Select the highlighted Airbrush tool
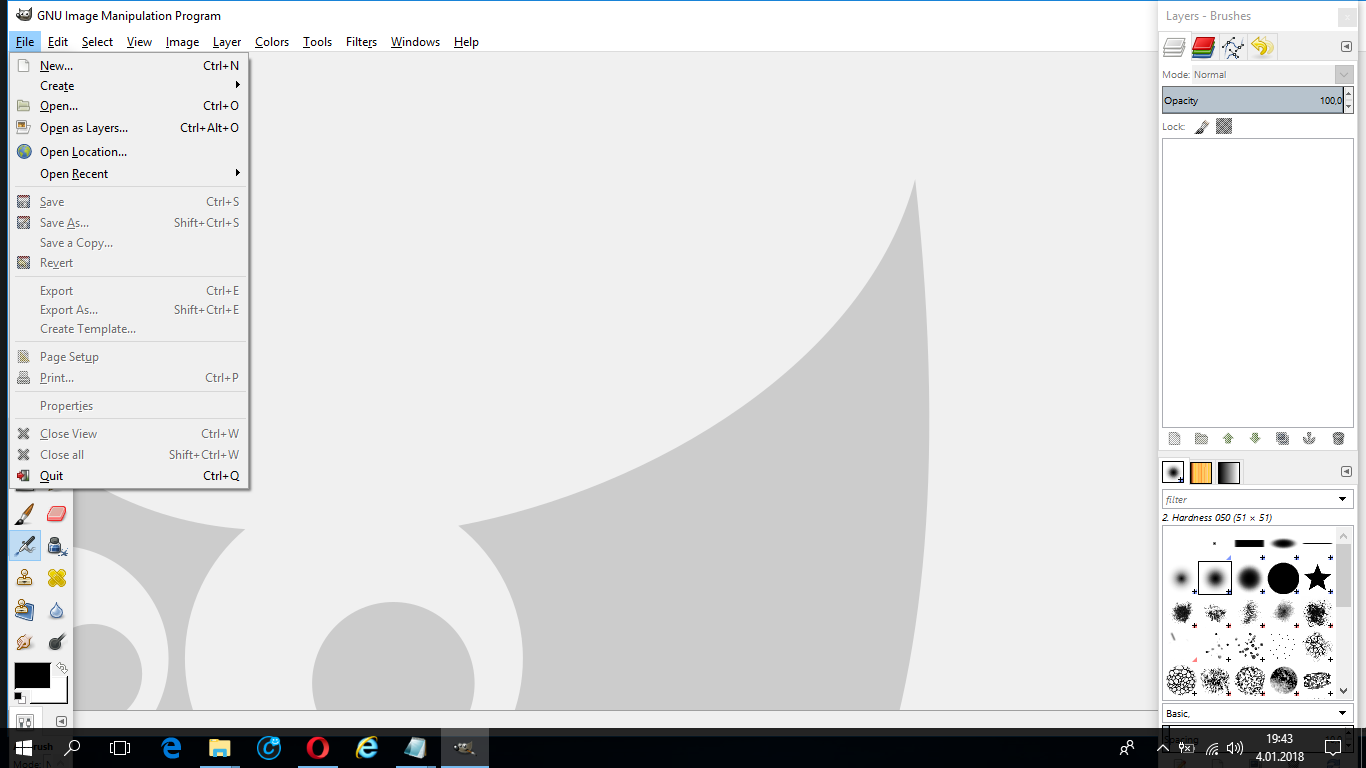 (25, 546)
